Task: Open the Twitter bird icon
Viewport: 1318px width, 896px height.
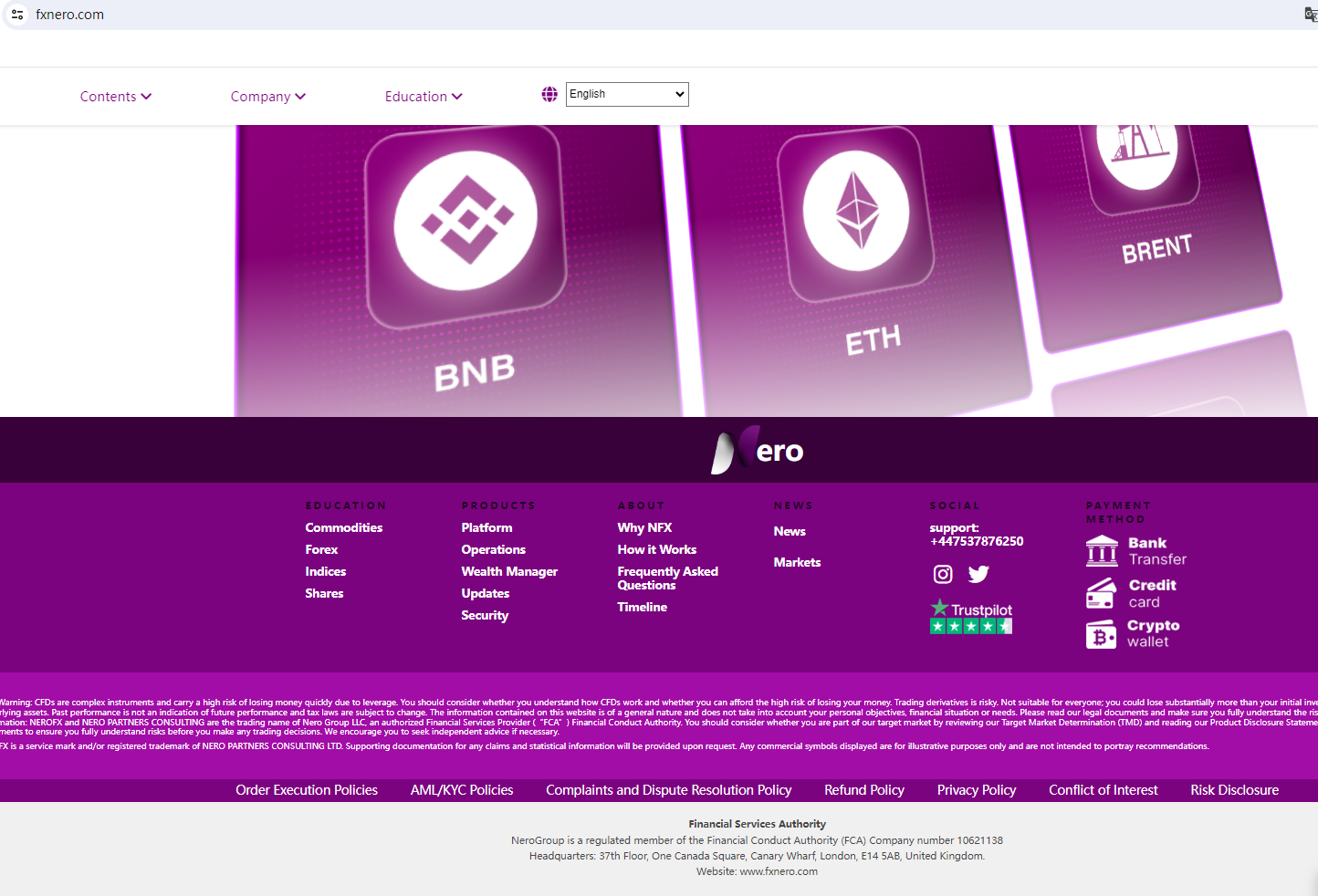Action: [978, 574]
